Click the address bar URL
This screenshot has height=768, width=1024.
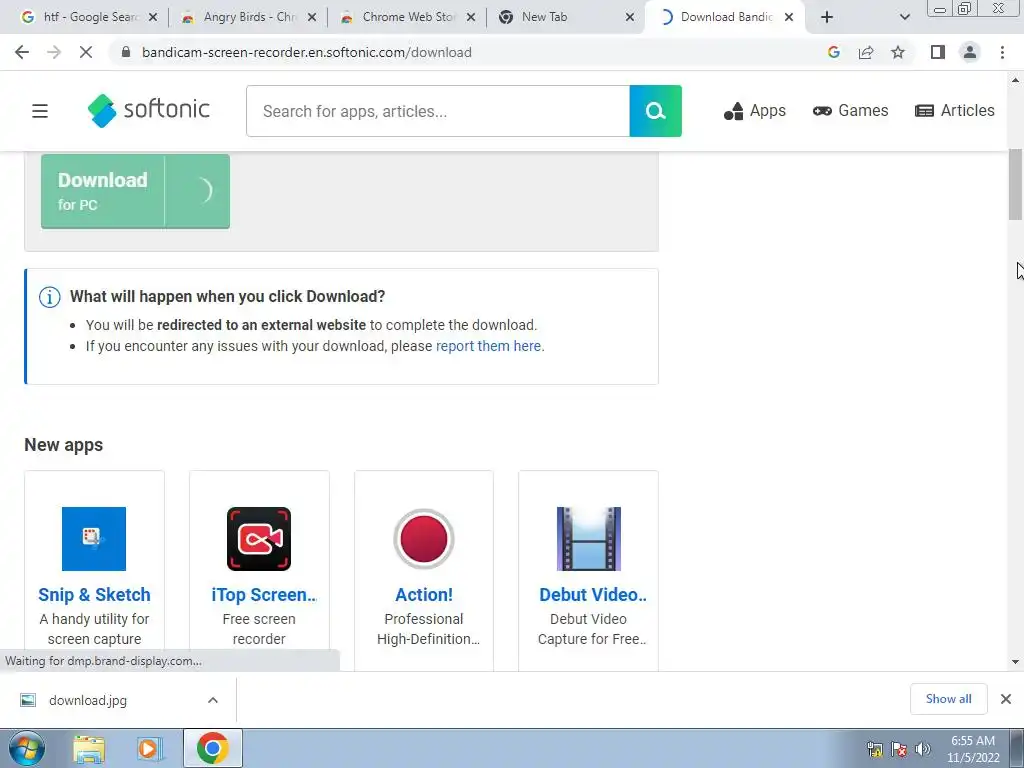pos(306,52)
